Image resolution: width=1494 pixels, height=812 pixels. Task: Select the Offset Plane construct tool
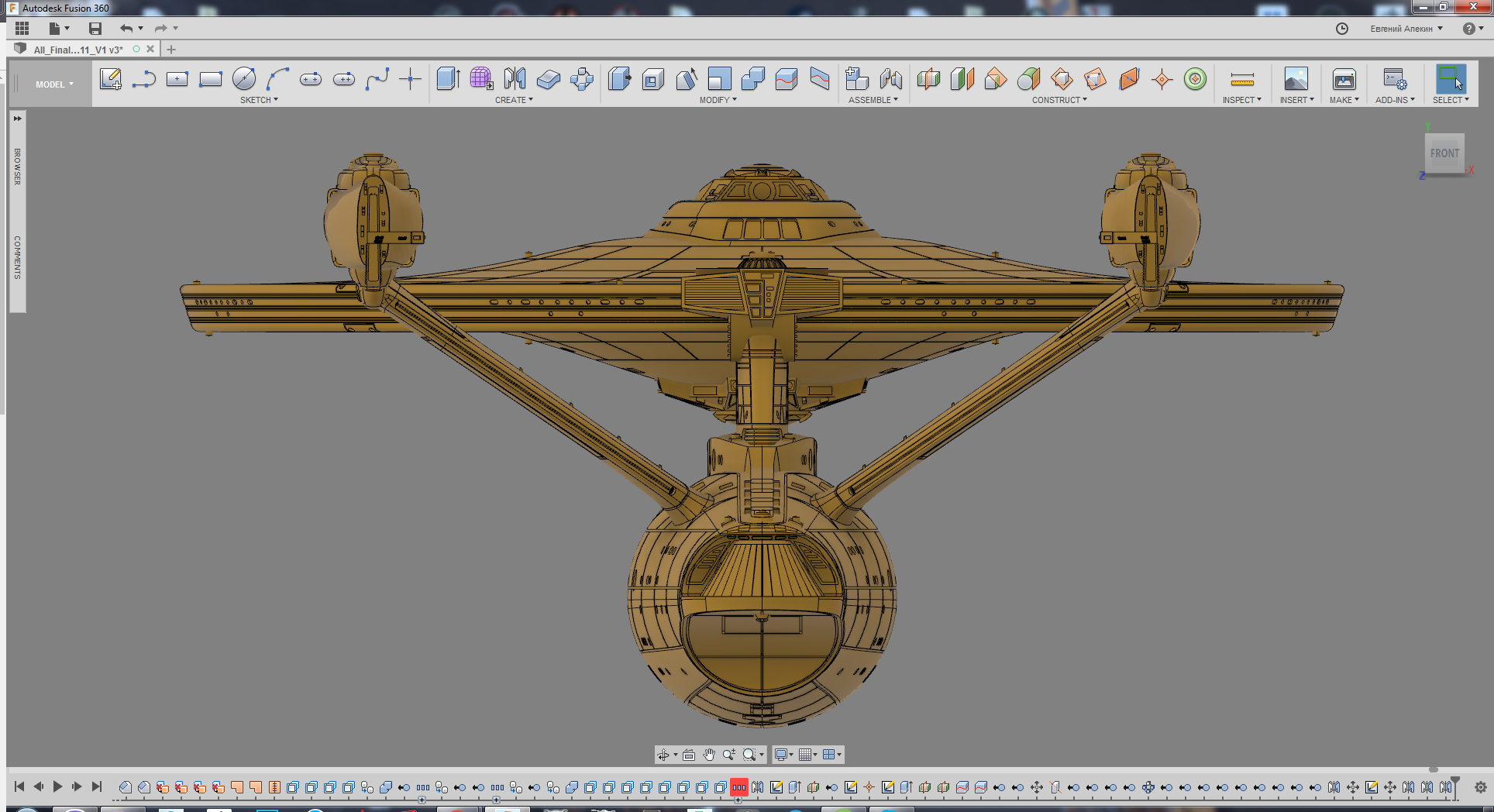coord(928,78)
